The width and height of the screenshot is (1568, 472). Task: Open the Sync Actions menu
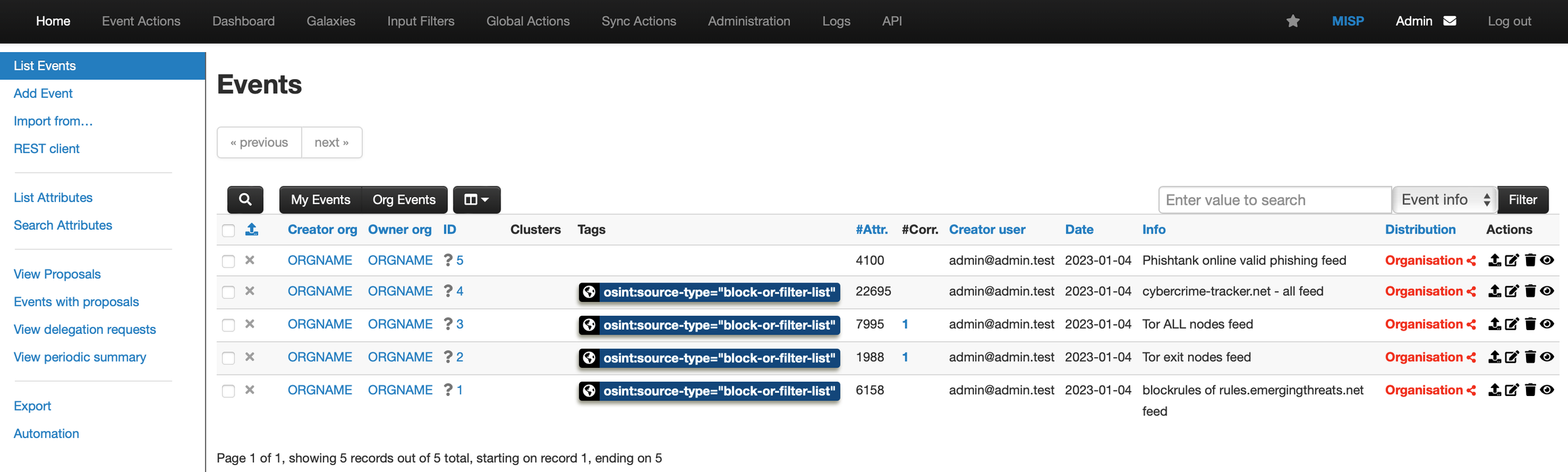pos(638,21)
